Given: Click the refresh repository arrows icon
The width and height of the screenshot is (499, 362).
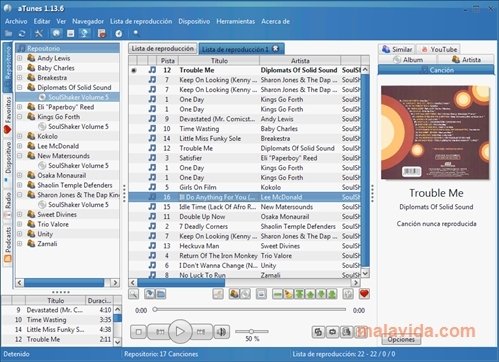Looking at the screenshot, I should tap(22, 33).
